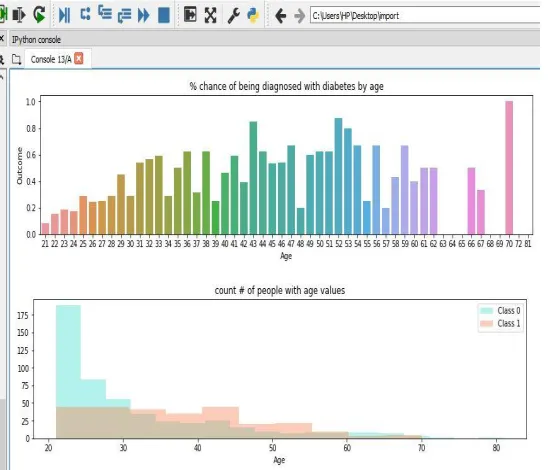Stop debugging with the blue square

(x=164, y=15)
